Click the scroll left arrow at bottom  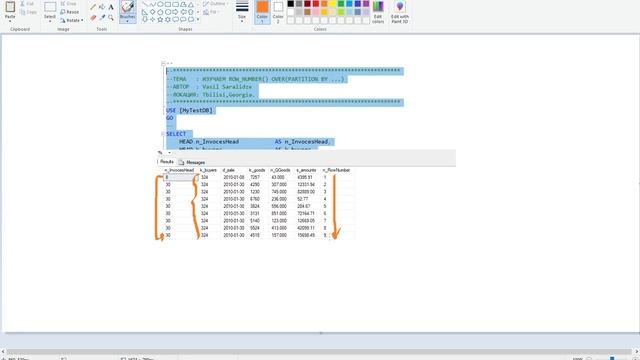pyautogui.click(x=3, y=351)
